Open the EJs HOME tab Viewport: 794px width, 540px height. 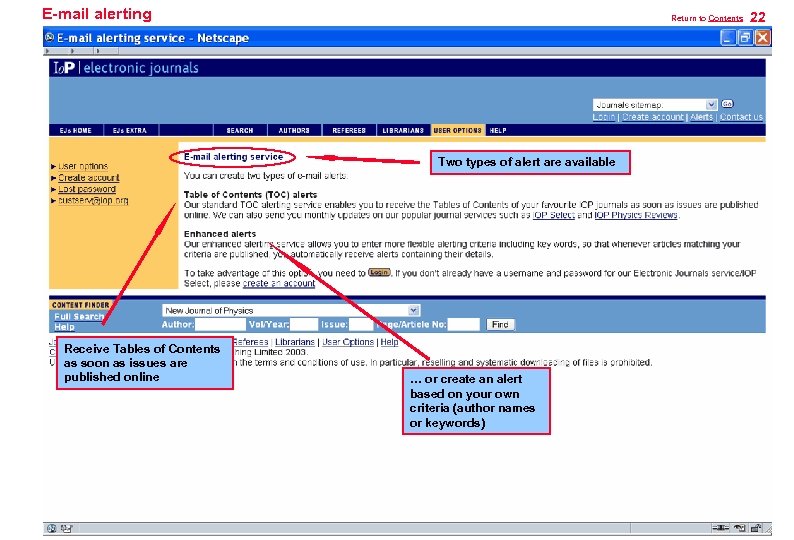pyautogui.click(x=75, y=130)
